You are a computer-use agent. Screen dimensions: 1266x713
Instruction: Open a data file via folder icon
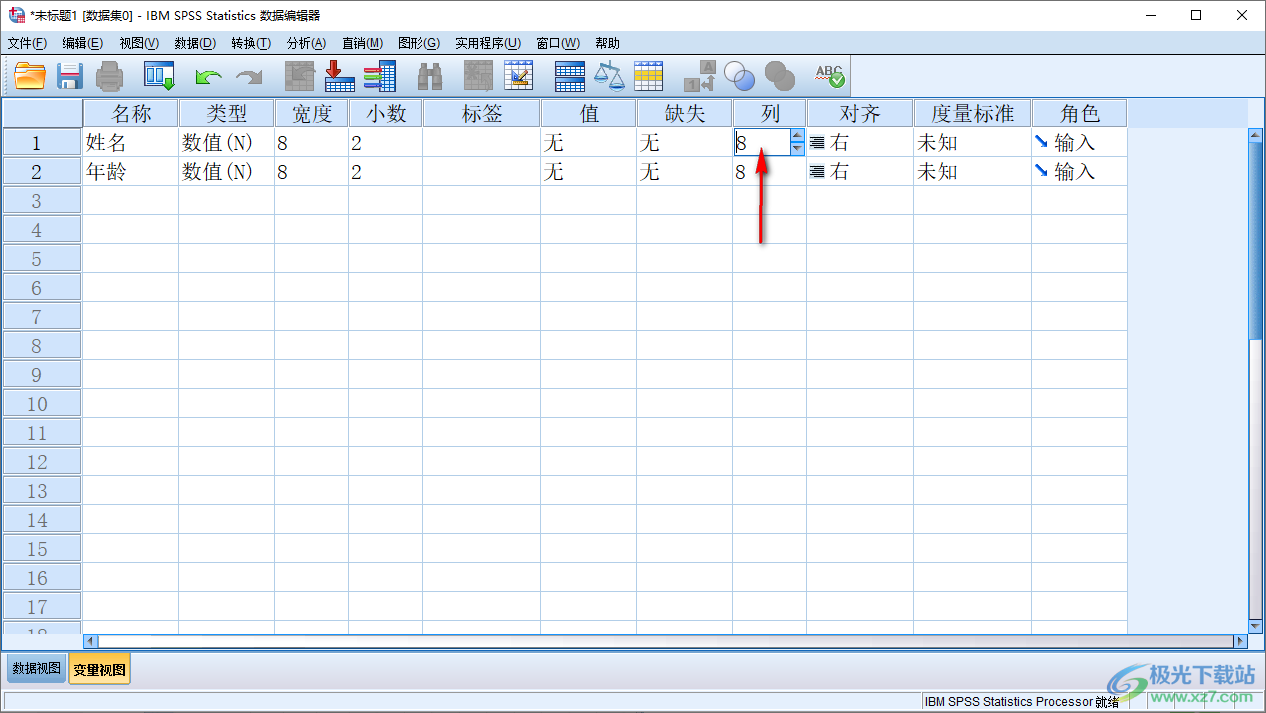(x=31, y=76)
